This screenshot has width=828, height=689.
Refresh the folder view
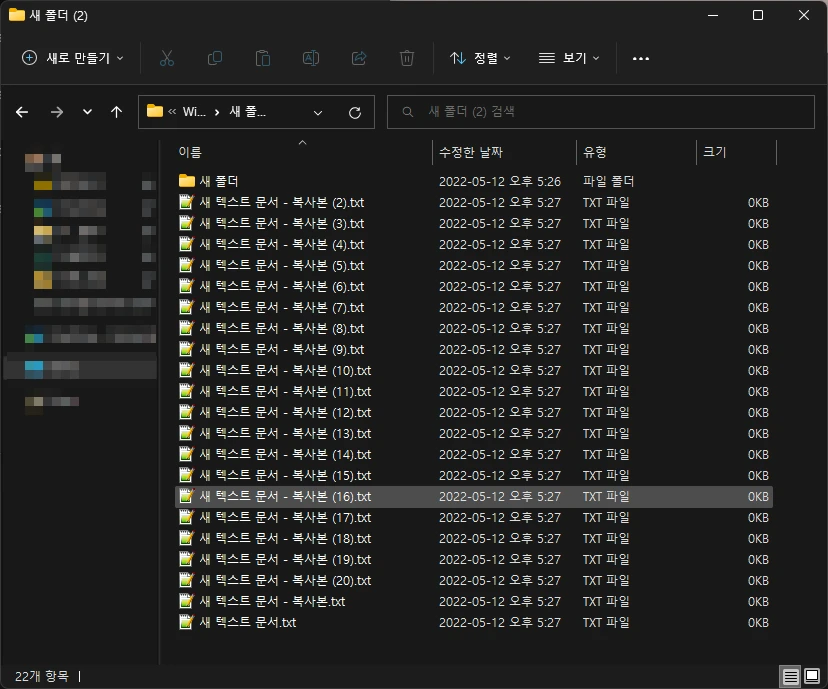pyautogui.click(x=355, y=112)
